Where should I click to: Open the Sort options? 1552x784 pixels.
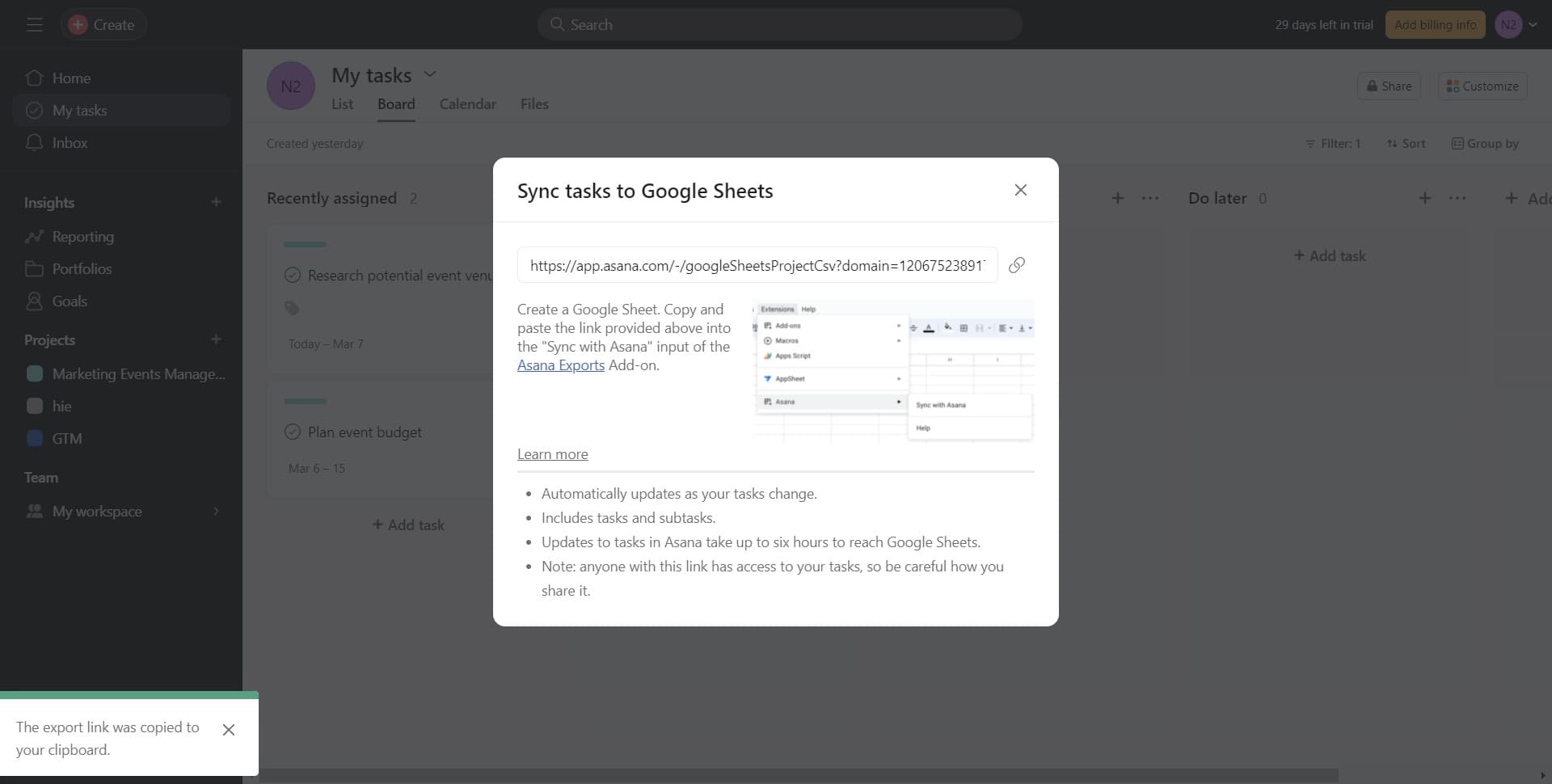(1406, 143)
